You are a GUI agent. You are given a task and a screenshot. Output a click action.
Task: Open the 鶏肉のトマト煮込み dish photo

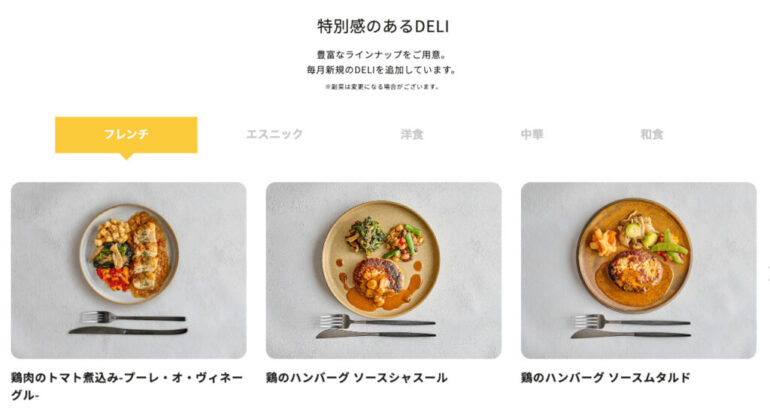pyautogui.click(x=129, y=270)
